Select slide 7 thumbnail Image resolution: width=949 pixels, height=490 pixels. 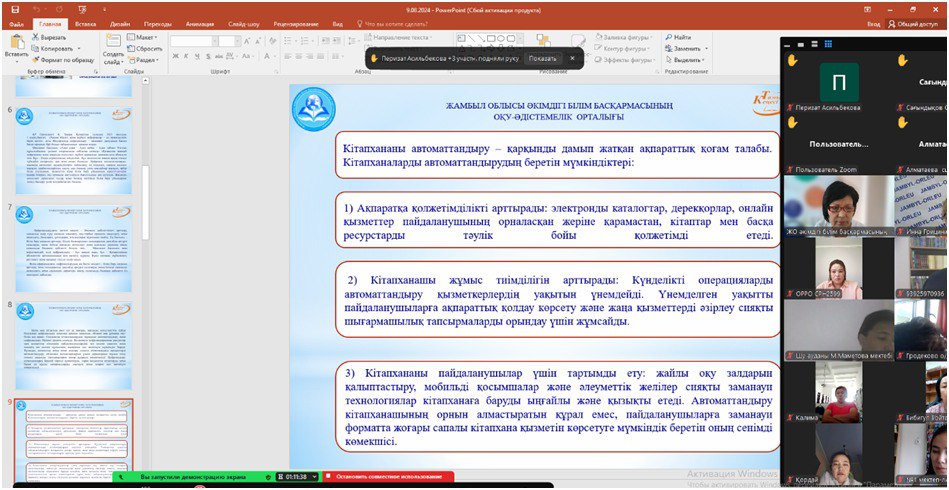pos(73,248)
